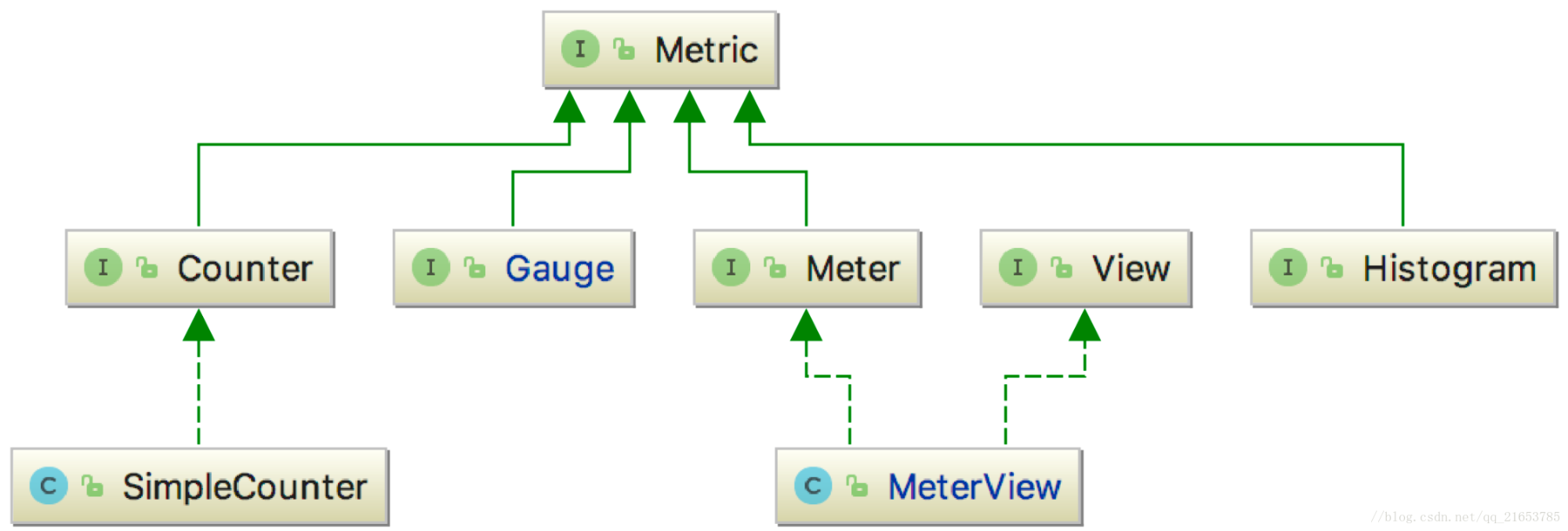The image size is (1568, 531).
Task: Click the dashed arrowhead pointing into View
Action: tap(1084, 325)
